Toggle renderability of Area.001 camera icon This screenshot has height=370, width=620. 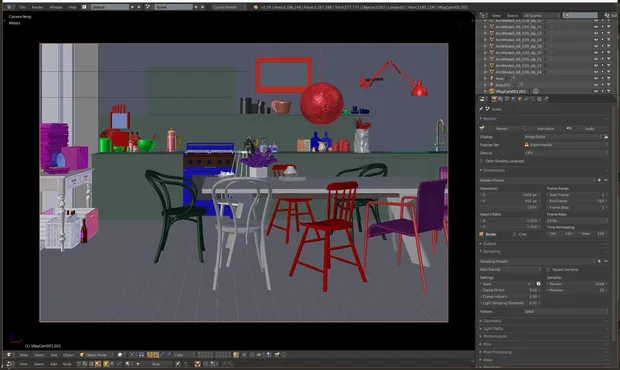(609, 85)
